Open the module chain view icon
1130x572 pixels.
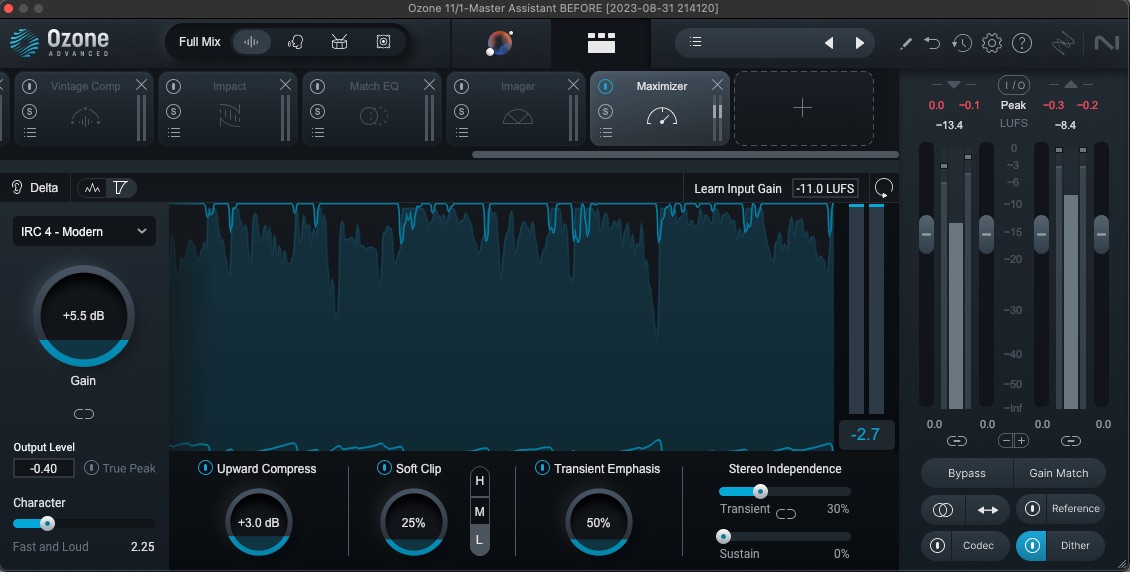(x=601, y=43)
